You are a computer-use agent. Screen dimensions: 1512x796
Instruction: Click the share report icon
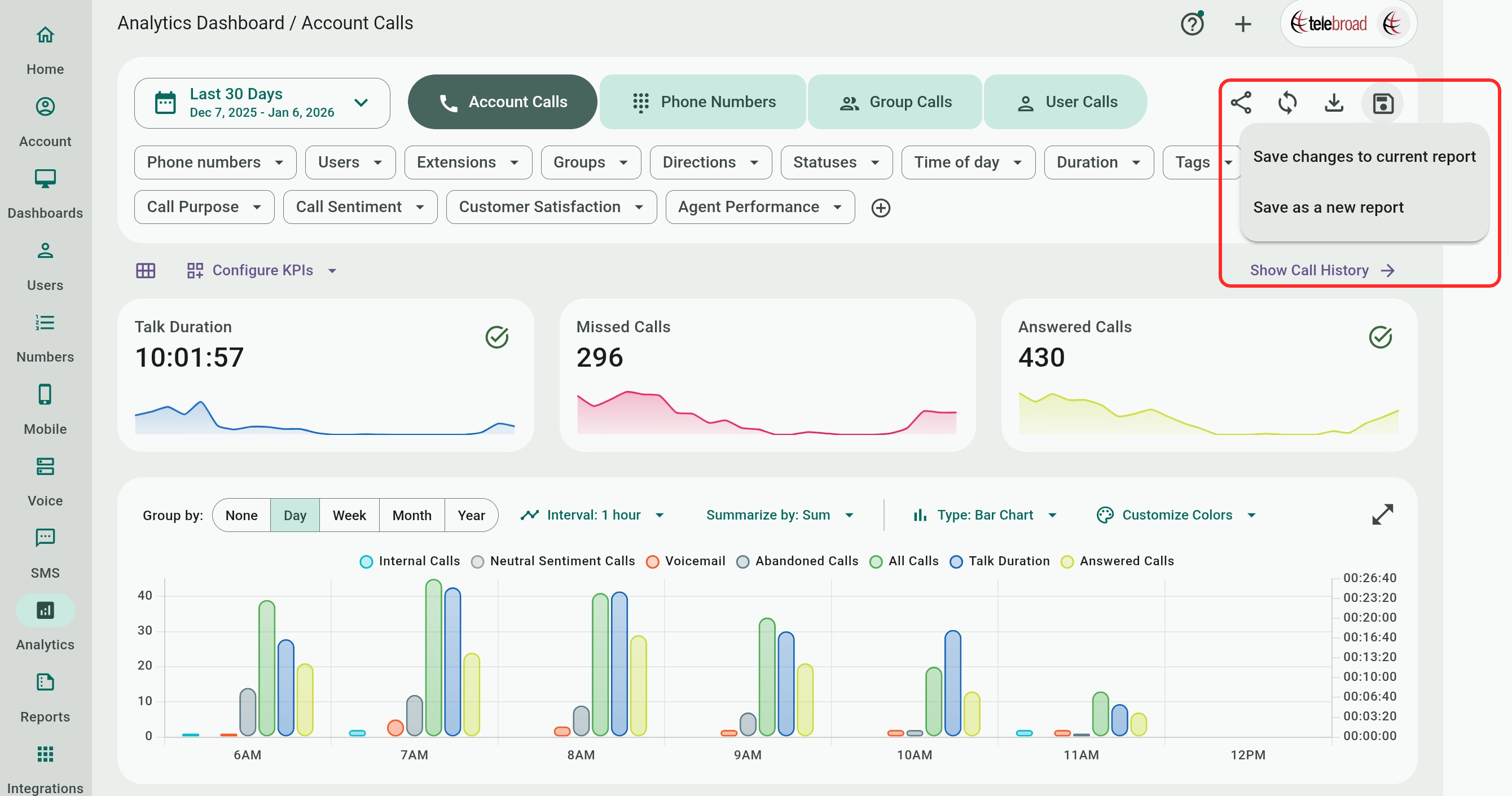[x=1241, y=103]
